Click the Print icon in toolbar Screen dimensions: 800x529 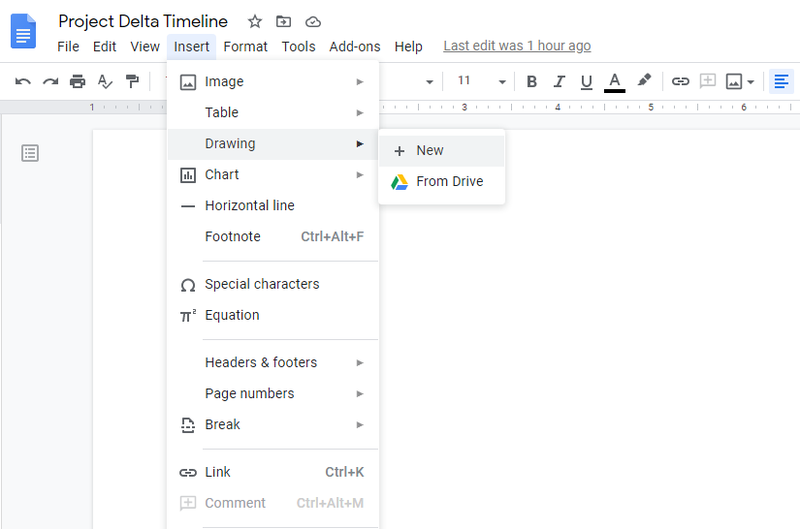(x=78, y=81)
